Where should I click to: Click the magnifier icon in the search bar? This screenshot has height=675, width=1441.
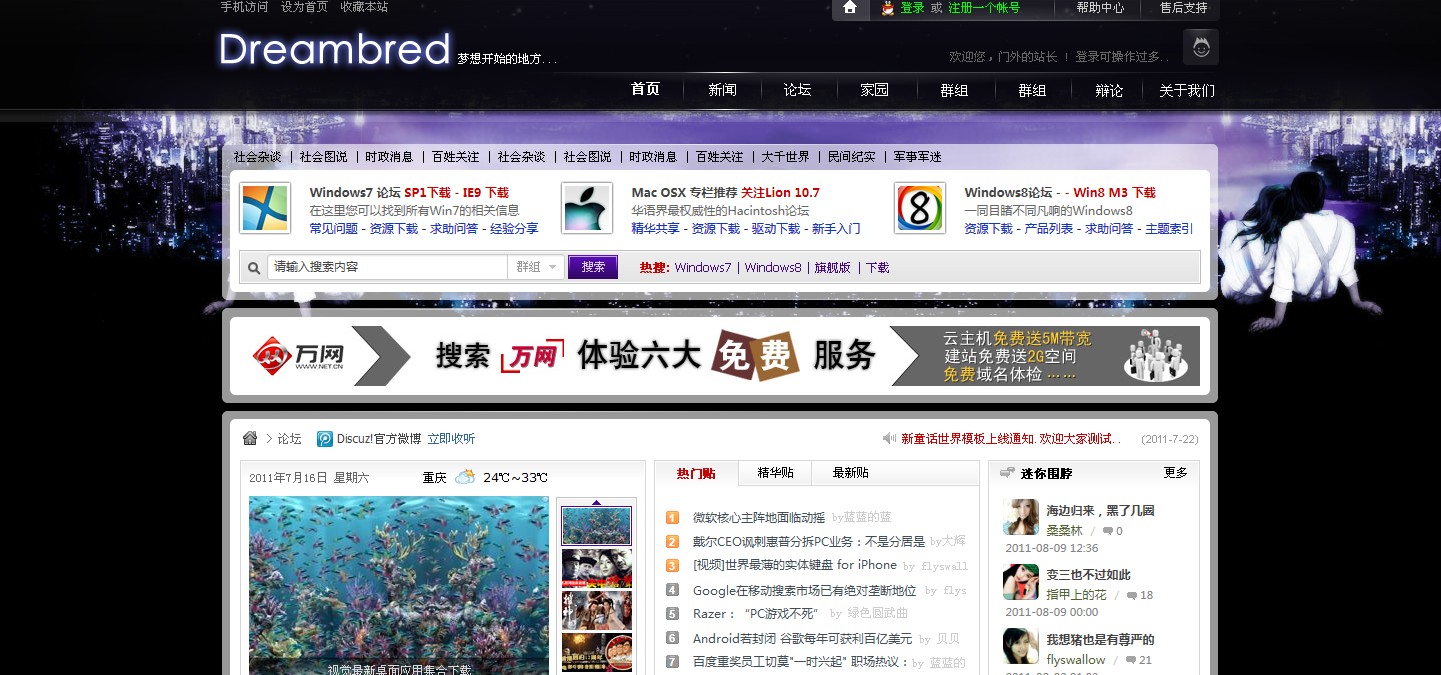click(x=254, y=268)
